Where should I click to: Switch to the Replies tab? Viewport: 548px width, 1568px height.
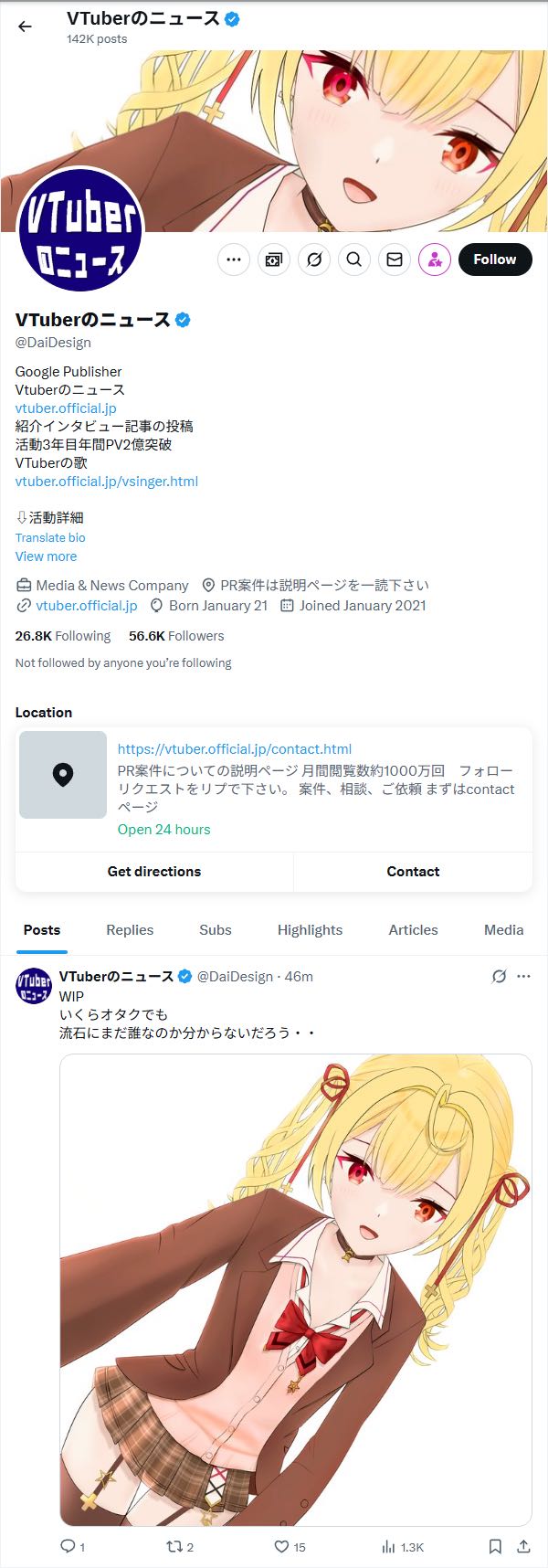[130, 930]
